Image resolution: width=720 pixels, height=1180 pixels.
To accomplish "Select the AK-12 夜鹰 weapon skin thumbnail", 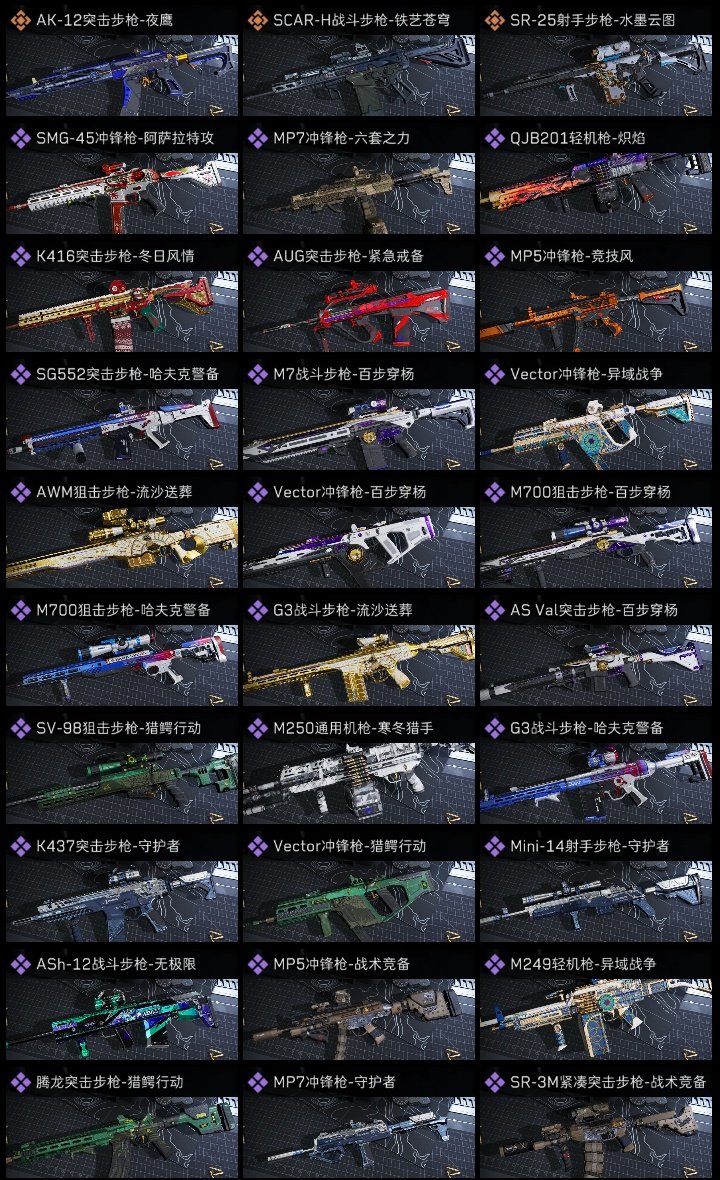I will click(x=122, y=75).
